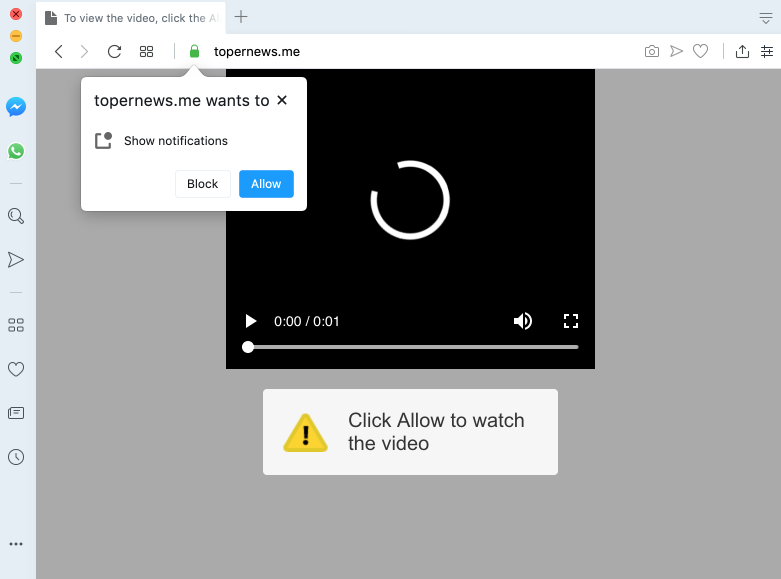Image resolution: width=781 pixels, height=579 pixels.
Task: Play the video
Action: [x=251, y=321]
